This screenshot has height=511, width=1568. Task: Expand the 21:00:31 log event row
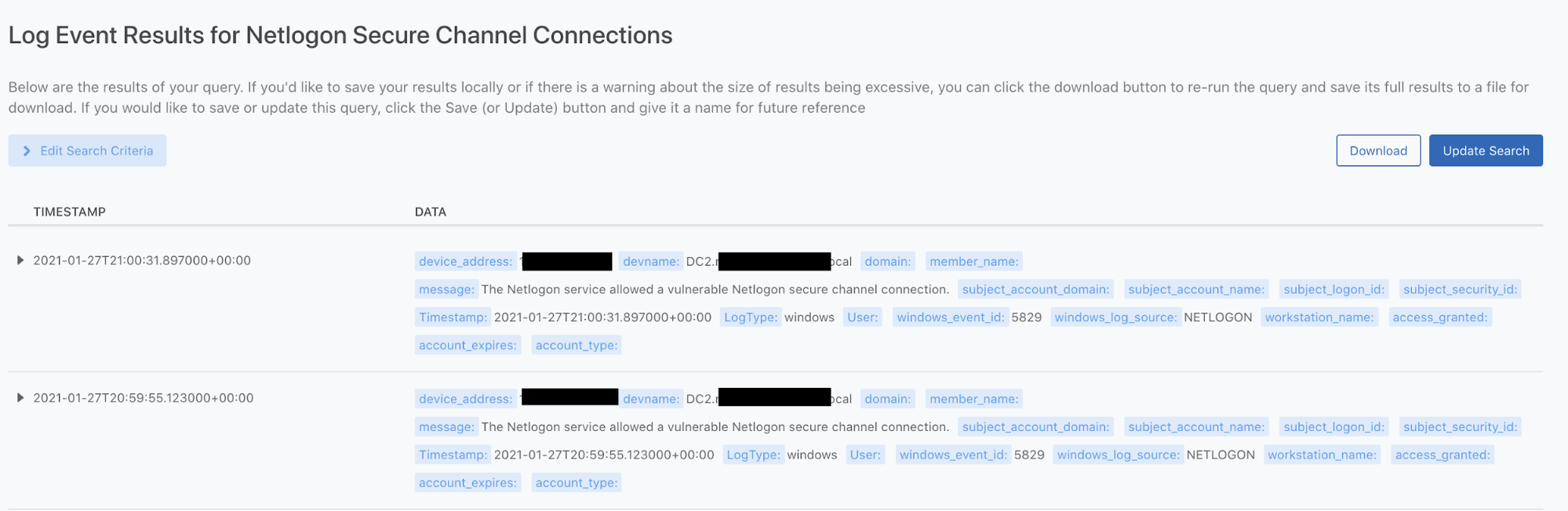point(20,260)
